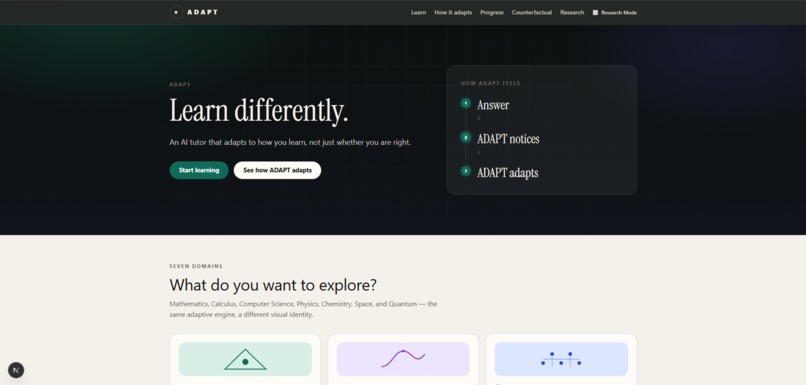Viewport: 806px width, 385px height.
Task: Click the SEVEN DOMAINS label
Action: click(196, 266)
